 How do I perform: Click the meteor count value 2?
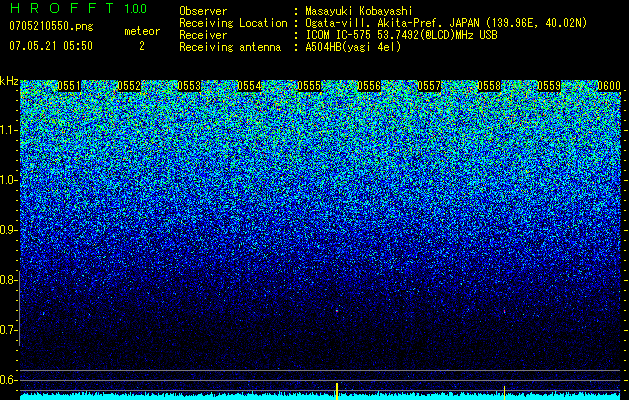142,46
